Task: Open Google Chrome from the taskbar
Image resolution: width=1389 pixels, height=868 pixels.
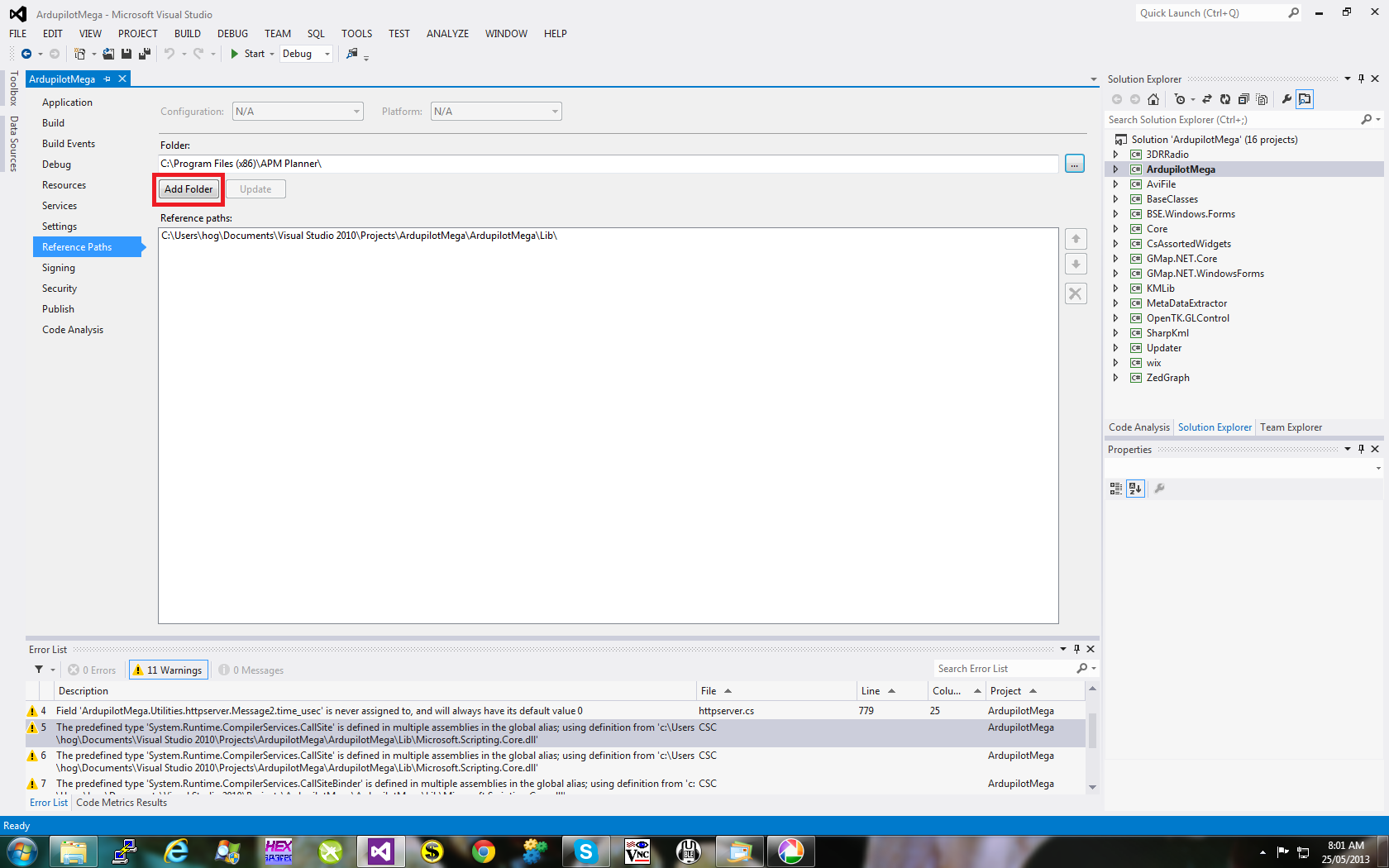Action: 484,851
